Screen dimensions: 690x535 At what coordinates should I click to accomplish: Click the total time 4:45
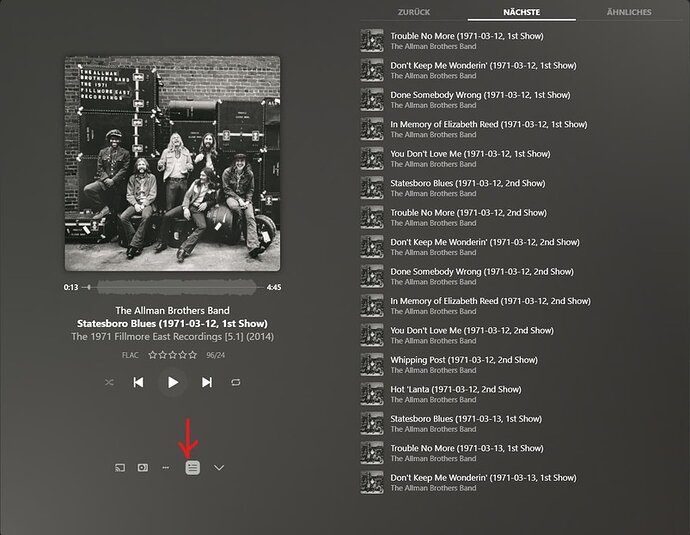[274, 287]
